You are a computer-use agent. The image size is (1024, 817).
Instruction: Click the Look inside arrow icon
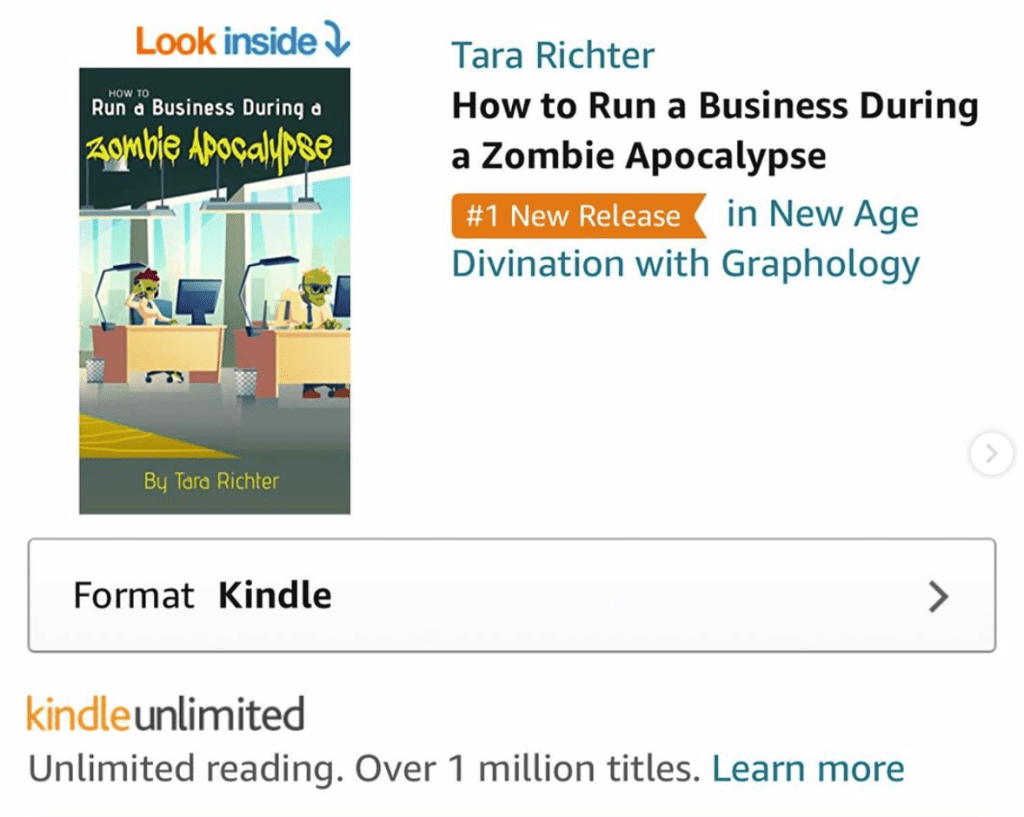[337, 39]
